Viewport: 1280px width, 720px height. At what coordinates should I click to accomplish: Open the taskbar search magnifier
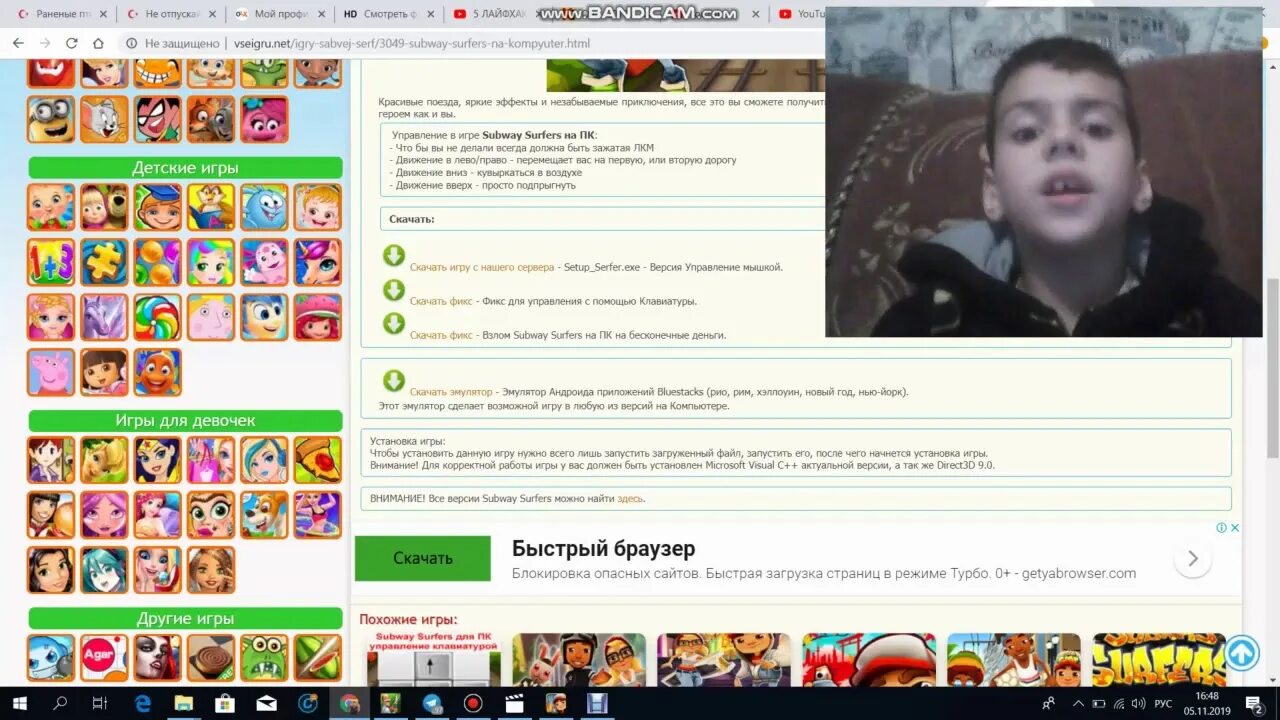click(x=60, y=703)
